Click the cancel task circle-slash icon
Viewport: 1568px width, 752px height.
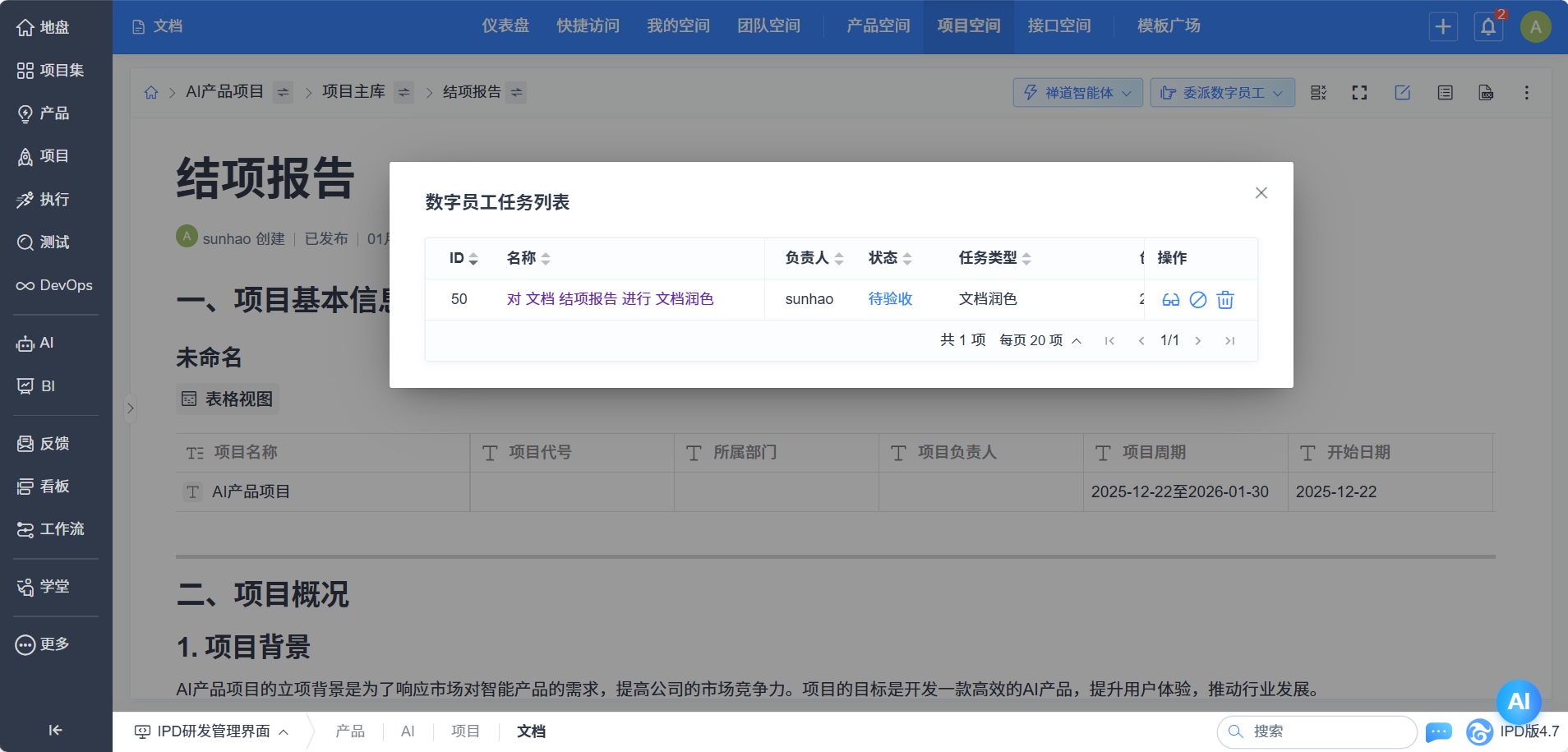point(1198,300)
